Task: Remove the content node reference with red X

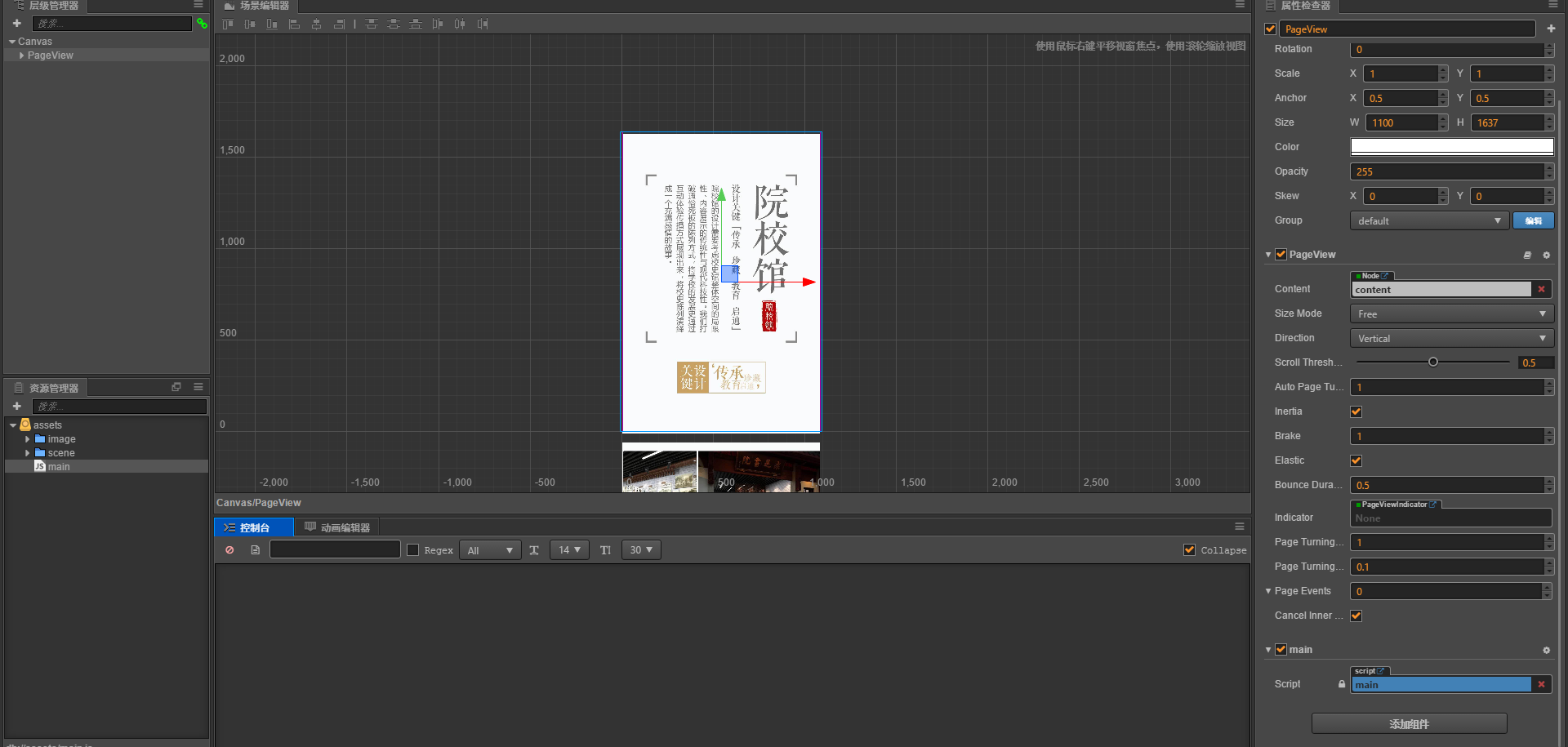Action: tap(1541, 290)
